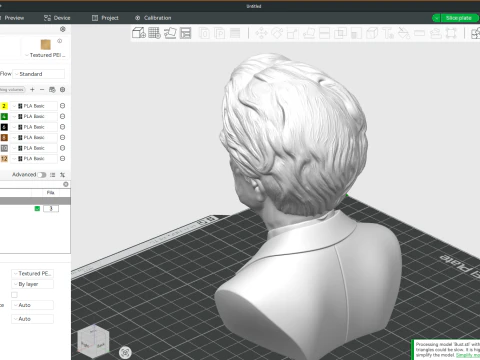
Task: Open printer settings gear at panel top
Action: point(62,29)
